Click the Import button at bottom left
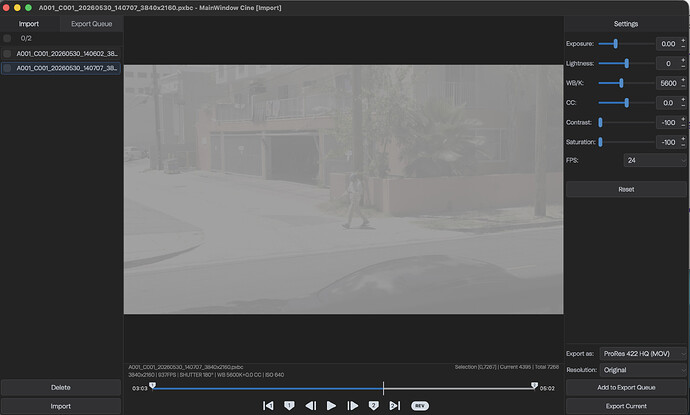 tap(61, 406)
